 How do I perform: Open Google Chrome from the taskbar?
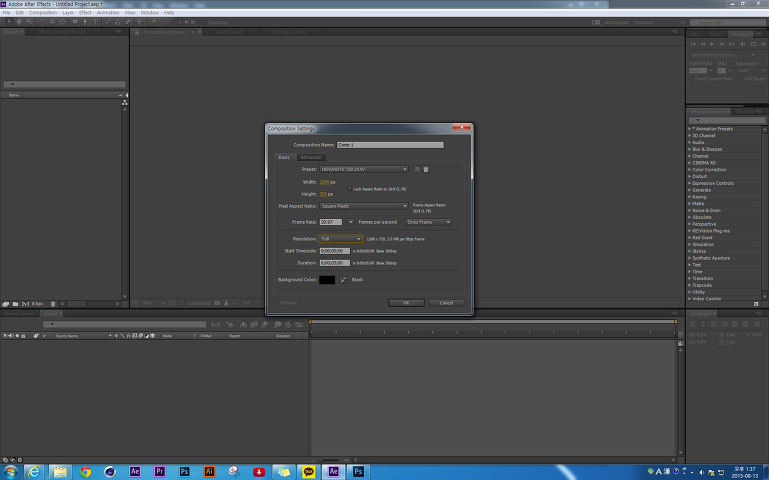(x=85, y=471)
